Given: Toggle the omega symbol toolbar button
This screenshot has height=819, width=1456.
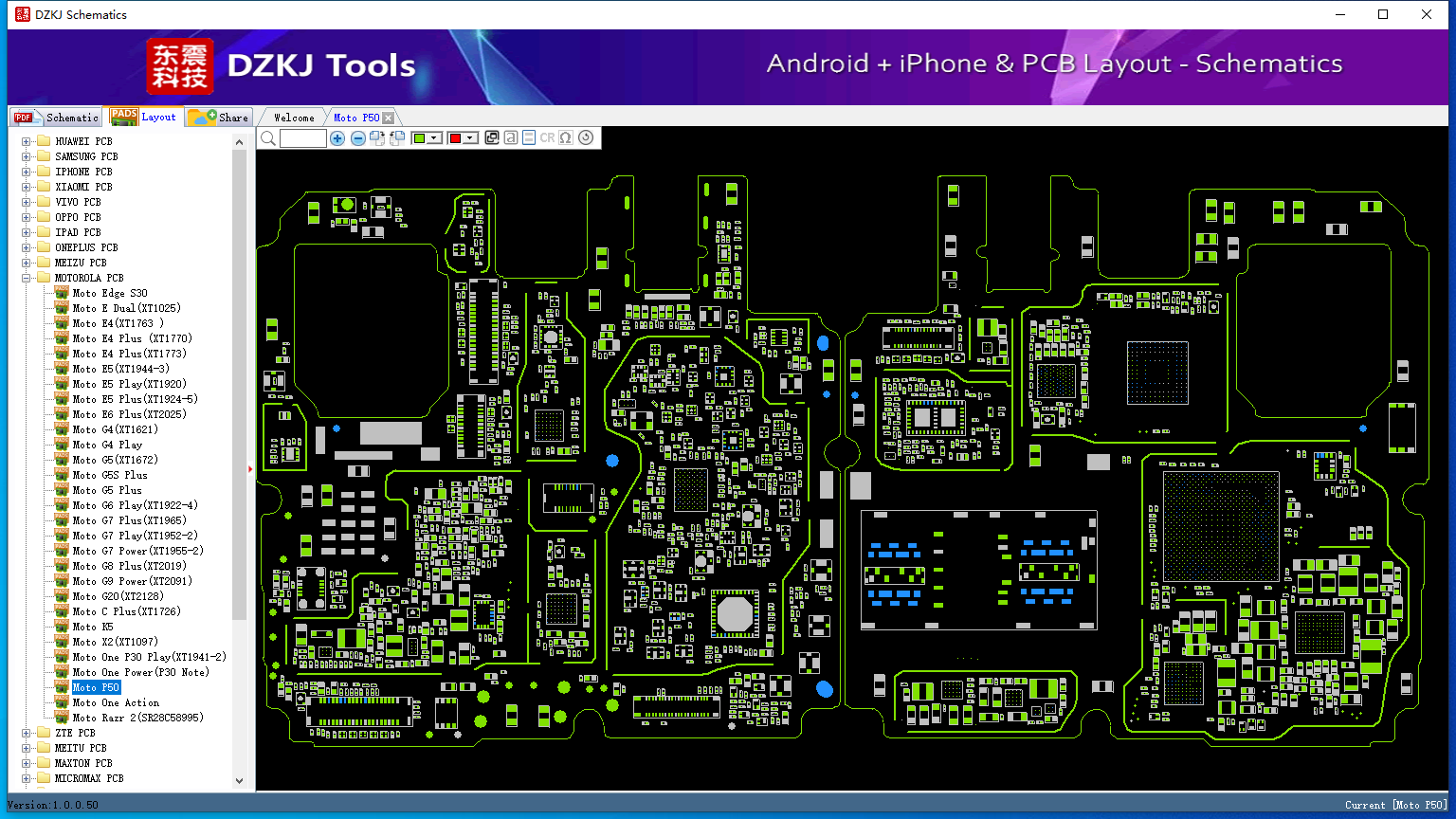Looking at the screenshot, I should click(x=566, y=138).
